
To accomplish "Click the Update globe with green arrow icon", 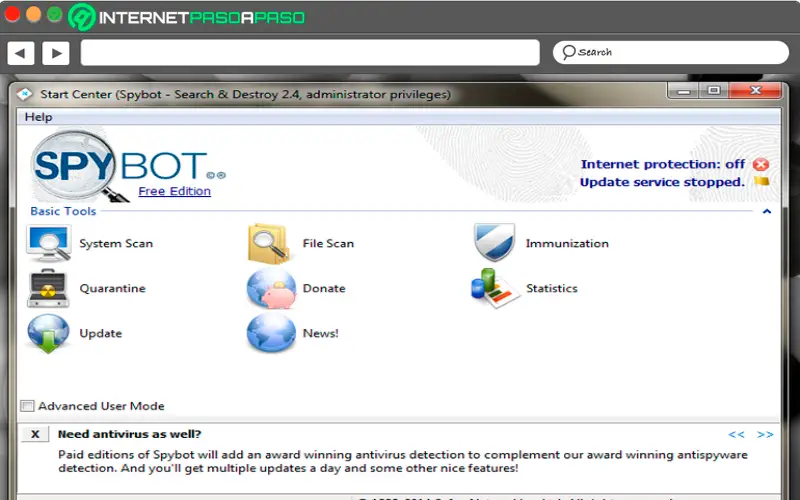I will tap(48, 334).
